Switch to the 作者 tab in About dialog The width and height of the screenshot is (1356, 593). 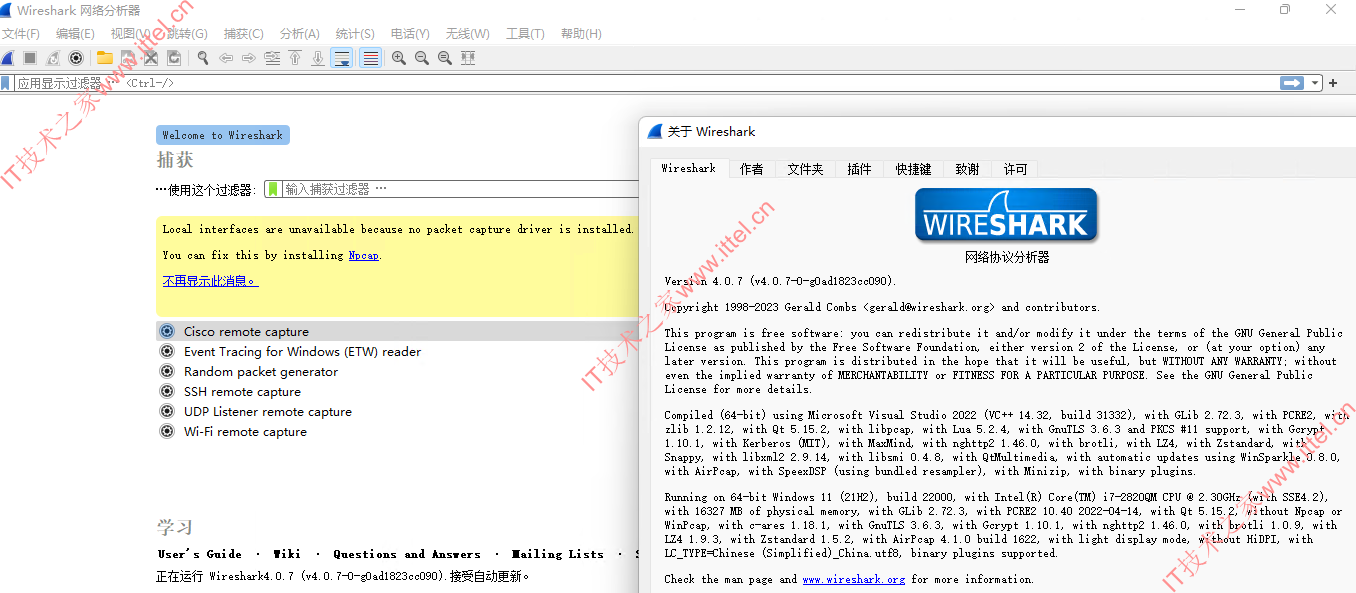(x=752, y=169)
